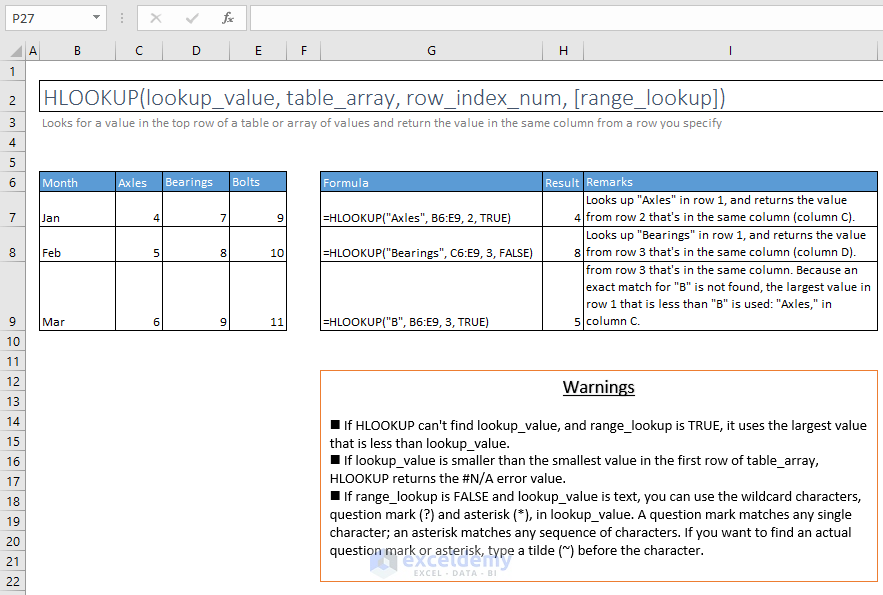Click the result value 8 cell in column H
Viewport: 883px width, 595px height.
click(x=563, y=244)
